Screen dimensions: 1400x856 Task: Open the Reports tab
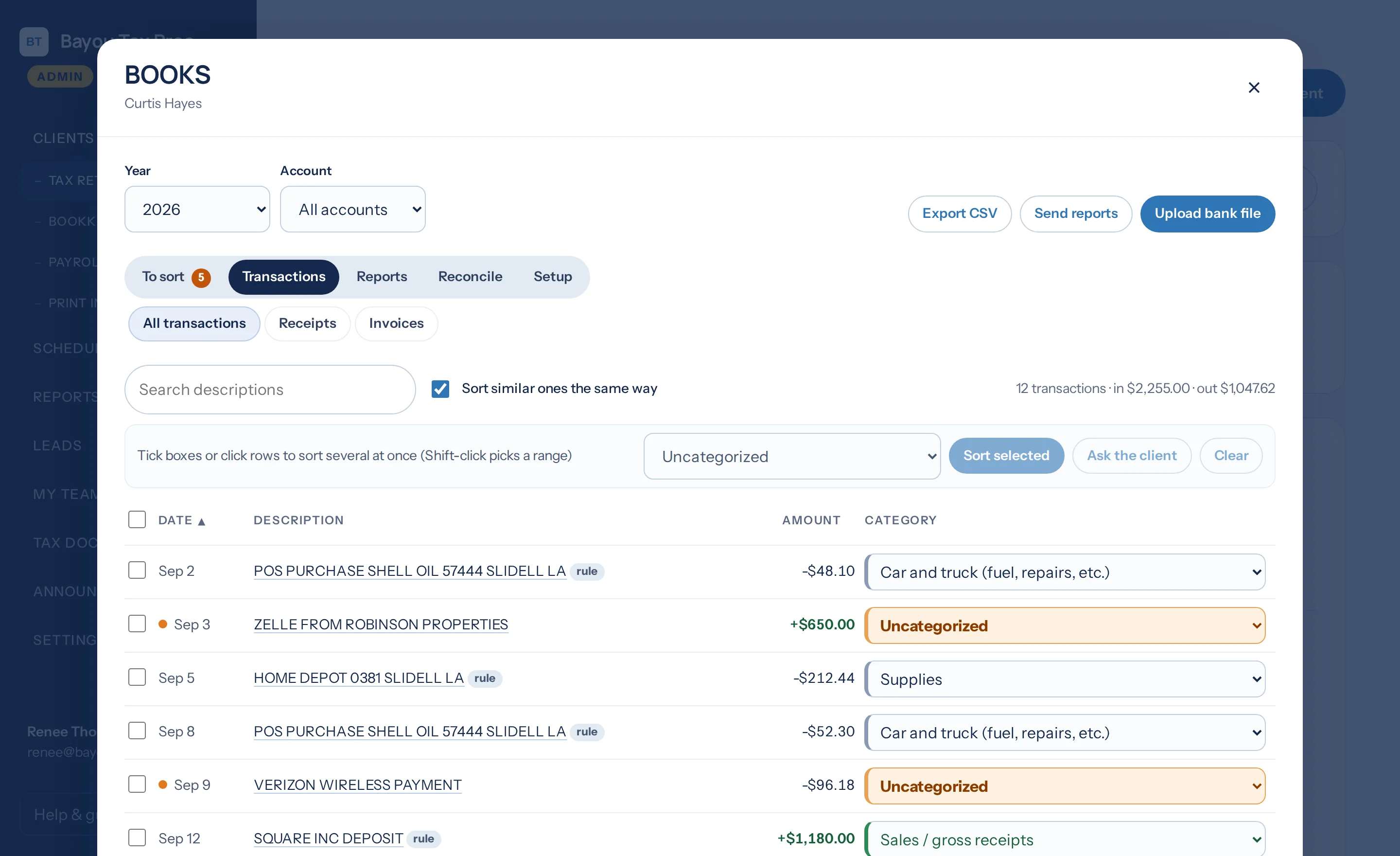pyautogui.click(x=381, y=277)
